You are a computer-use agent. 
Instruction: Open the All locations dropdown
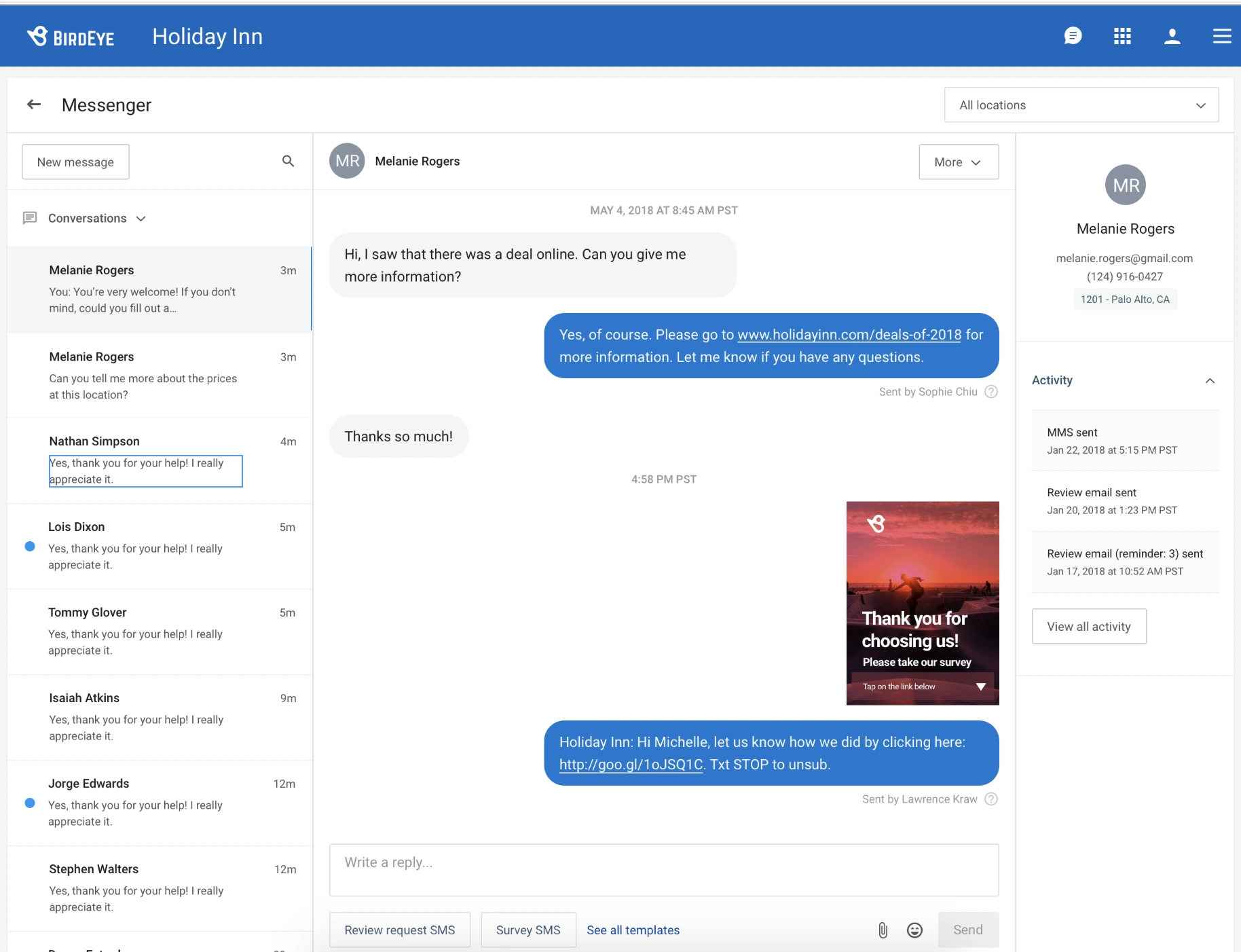tap(1081, 105)
